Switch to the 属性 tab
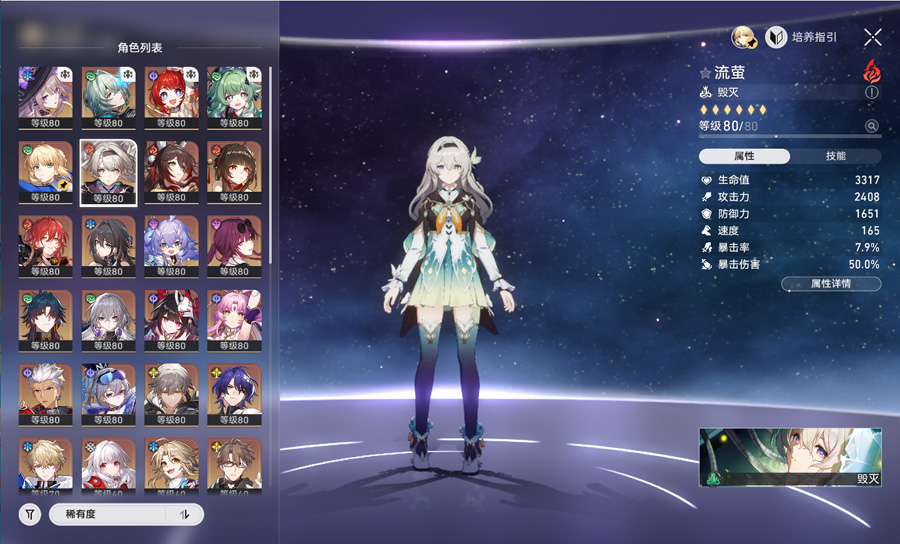 (744, 156)
